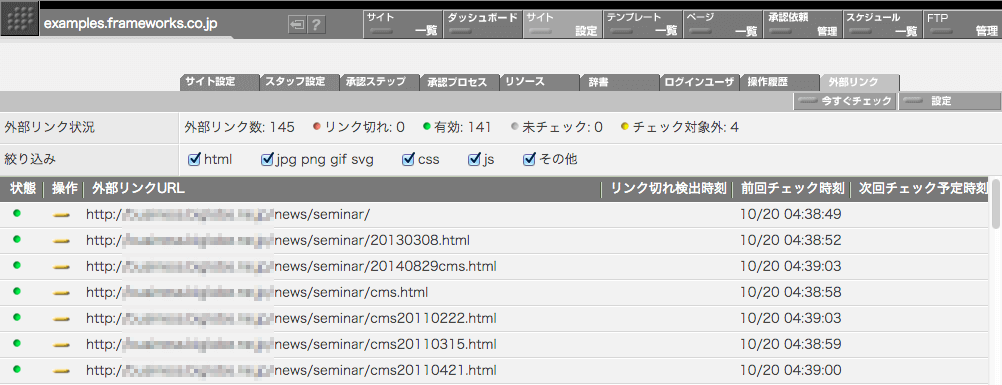The width and height of the screenshot is (1002, 385).
Task: Uncheck the html filter checkbox
Action: [195, 159]
